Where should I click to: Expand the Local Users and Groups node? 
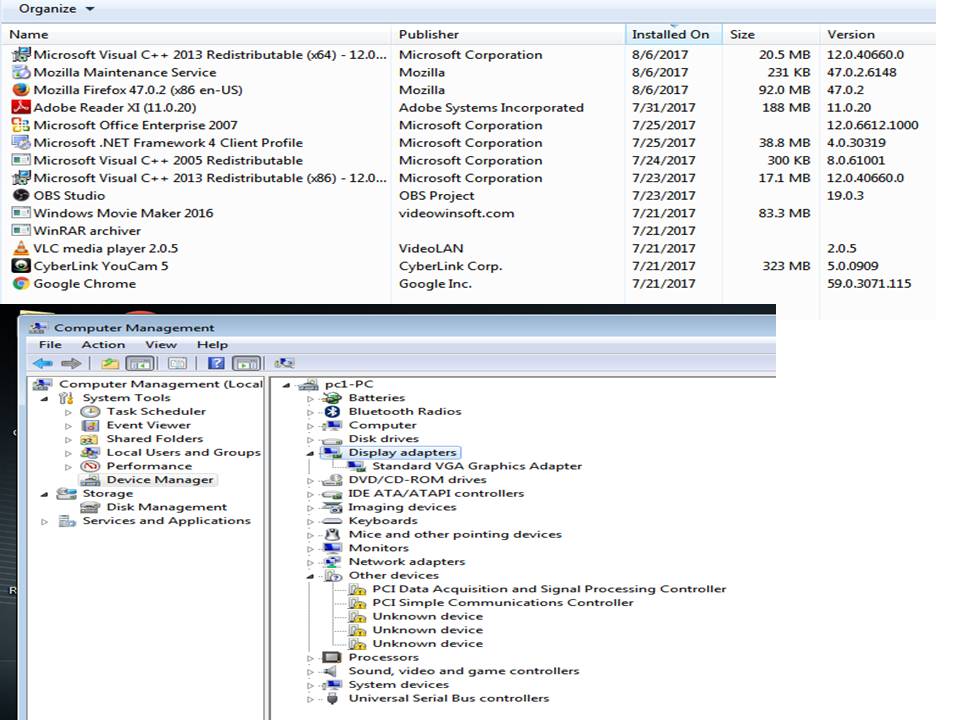point(69,454)
